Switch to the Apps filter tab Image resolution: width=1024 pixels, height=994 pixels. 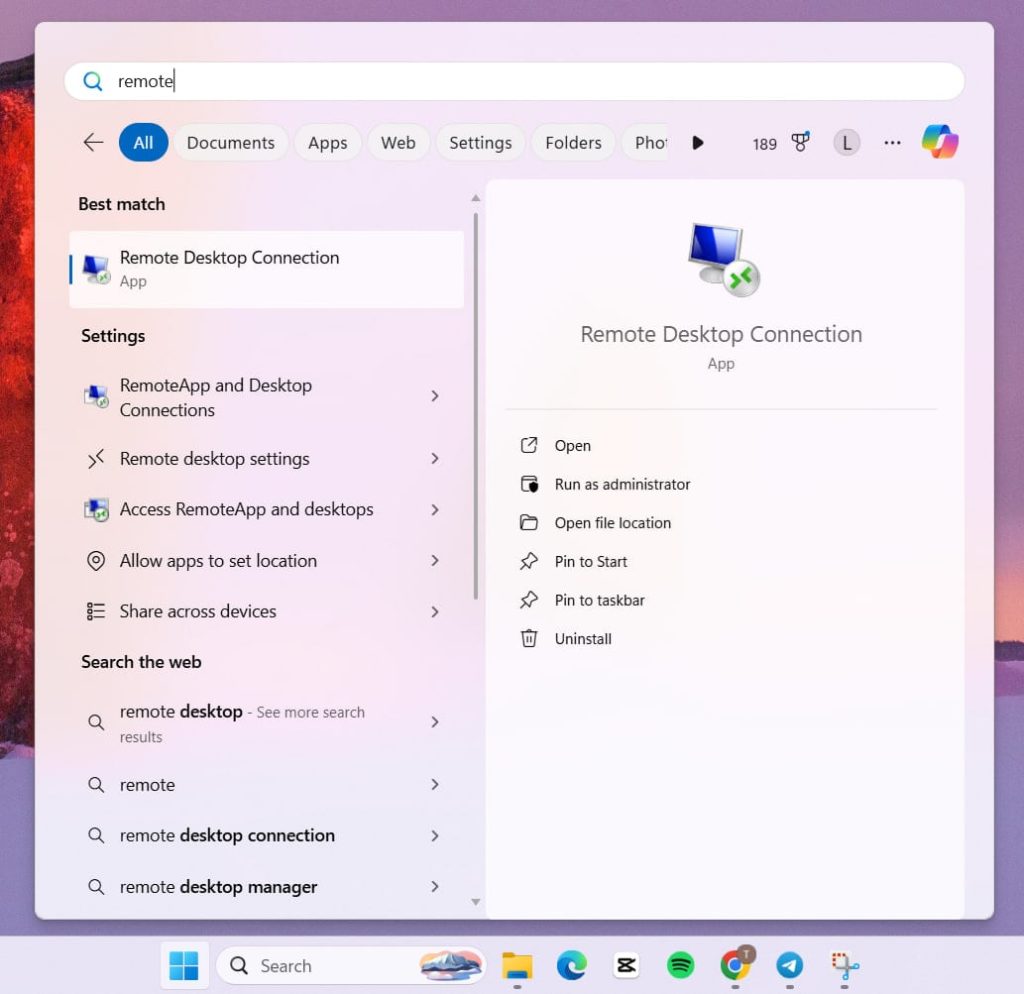(327, 142)
